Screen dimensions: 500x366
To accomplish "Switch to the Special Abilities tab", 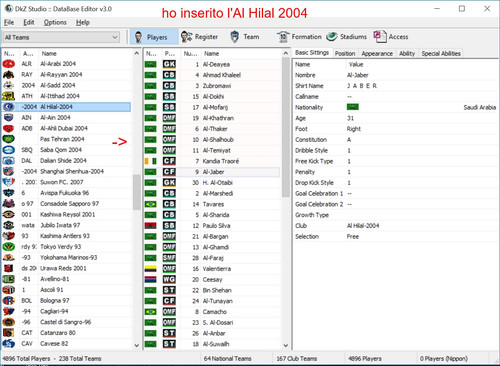I will pyautogui.click(x=441, y=53).
